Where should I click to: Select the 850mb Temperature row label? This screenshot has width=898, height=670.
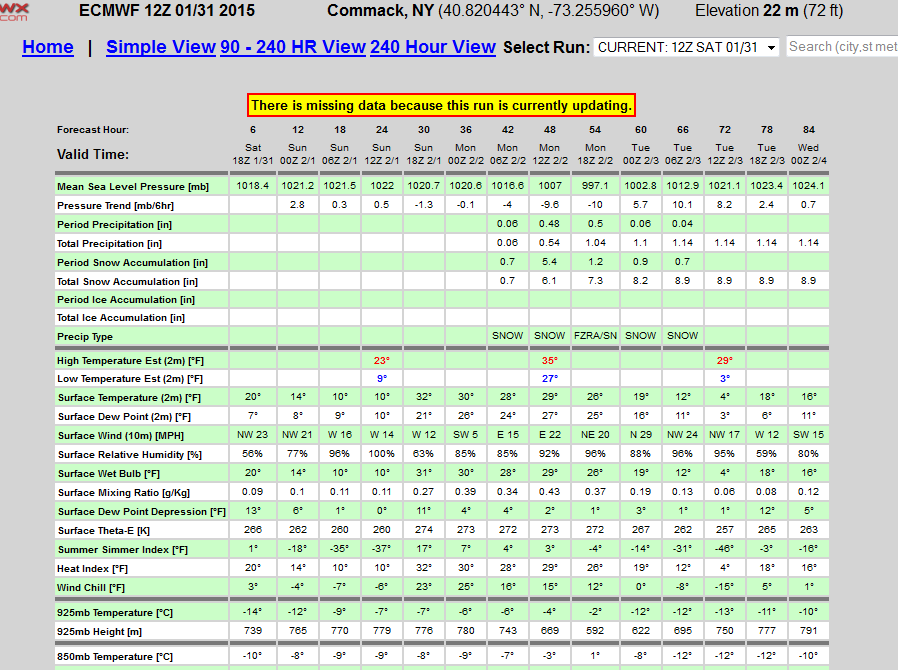tap(115, 657)
